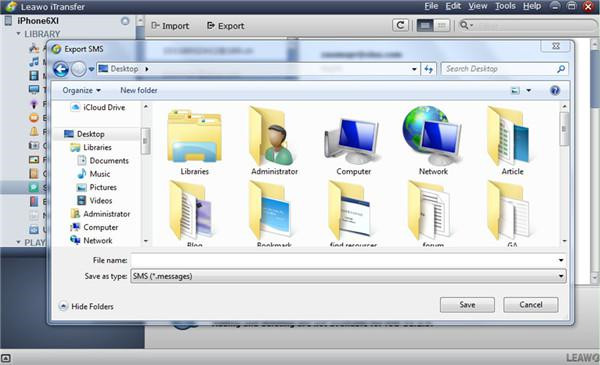Select Computer in navigation tree
600x365 pixels.
coord(94,227)
